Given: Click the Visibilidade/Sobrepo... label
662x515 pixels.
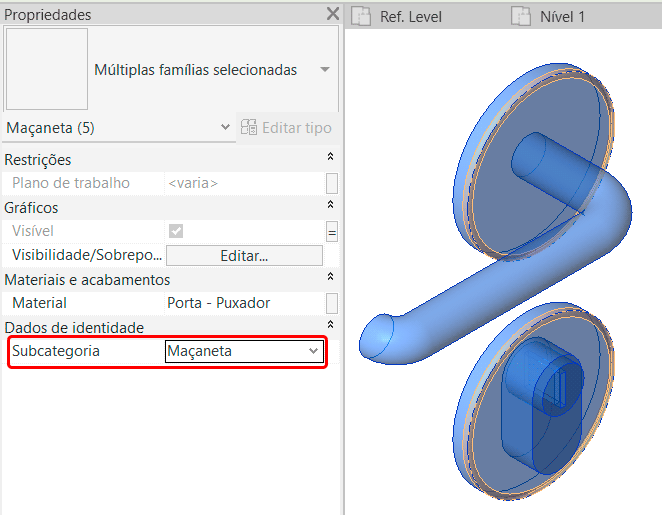Looking at the screenshot, I should [87, 255].
